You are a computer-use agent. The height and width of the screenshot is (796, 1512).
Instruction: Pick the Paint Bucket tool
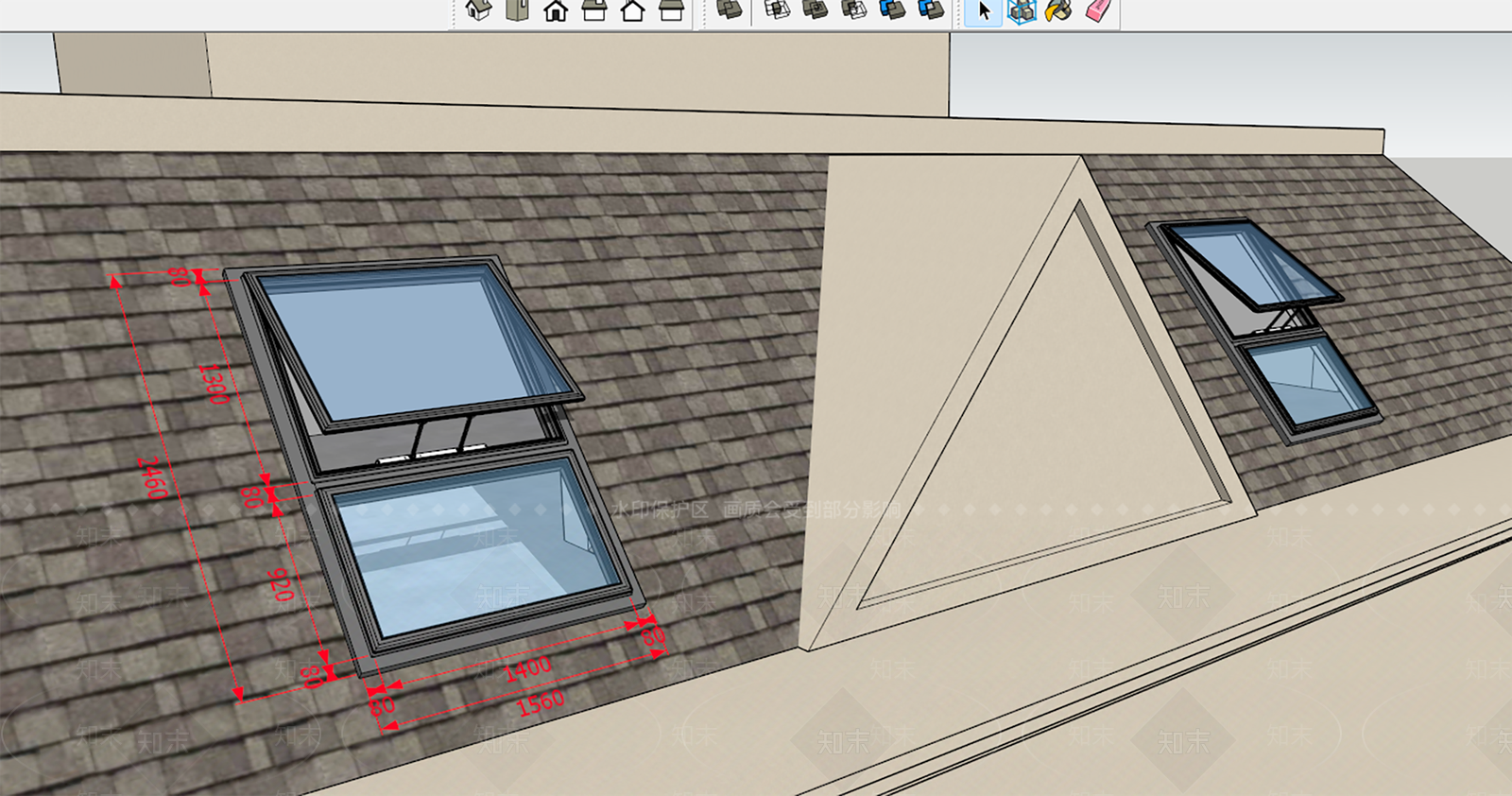pyautogui.click(x=1058, y=11)
